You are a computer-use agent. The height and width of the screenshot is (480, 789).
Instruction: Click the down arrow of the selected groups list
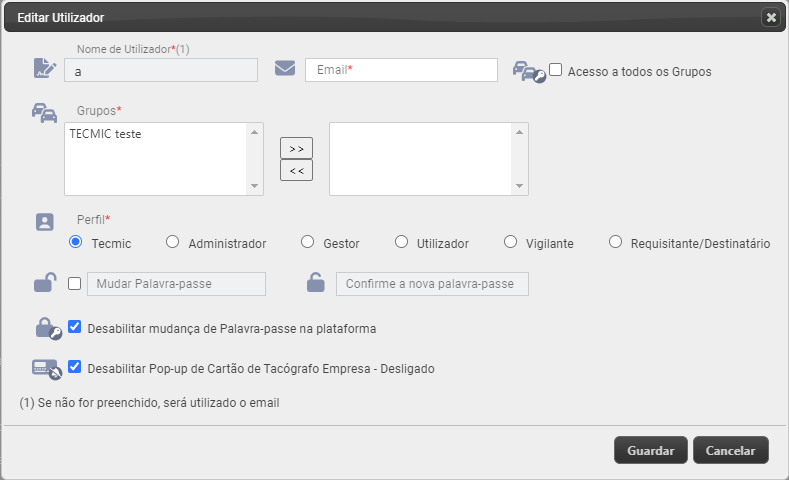pyautogui.click(x=520, y=186)
